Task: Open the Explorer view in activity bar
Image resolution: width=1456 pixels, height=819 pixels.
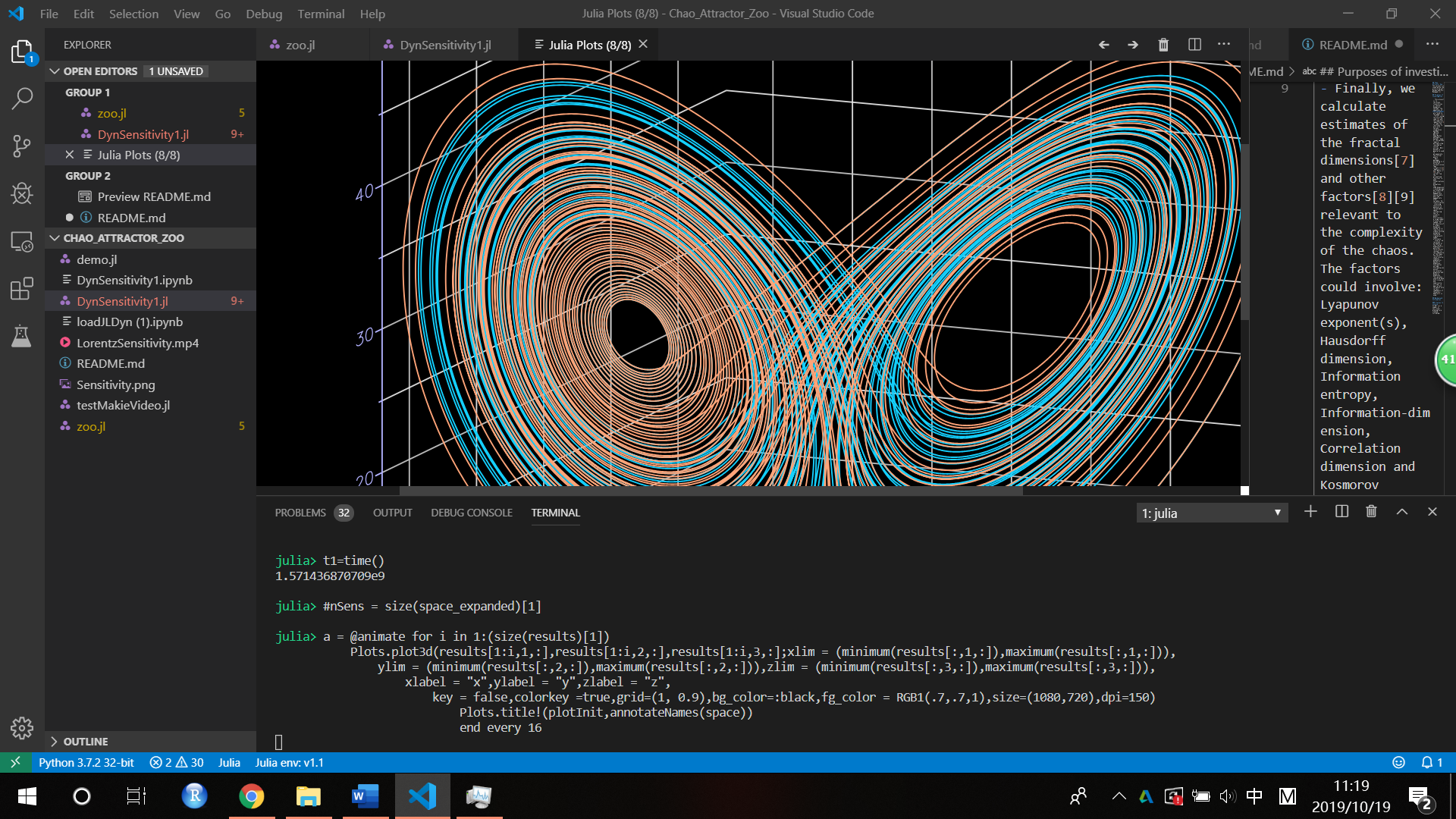Action: pos(22,52)
